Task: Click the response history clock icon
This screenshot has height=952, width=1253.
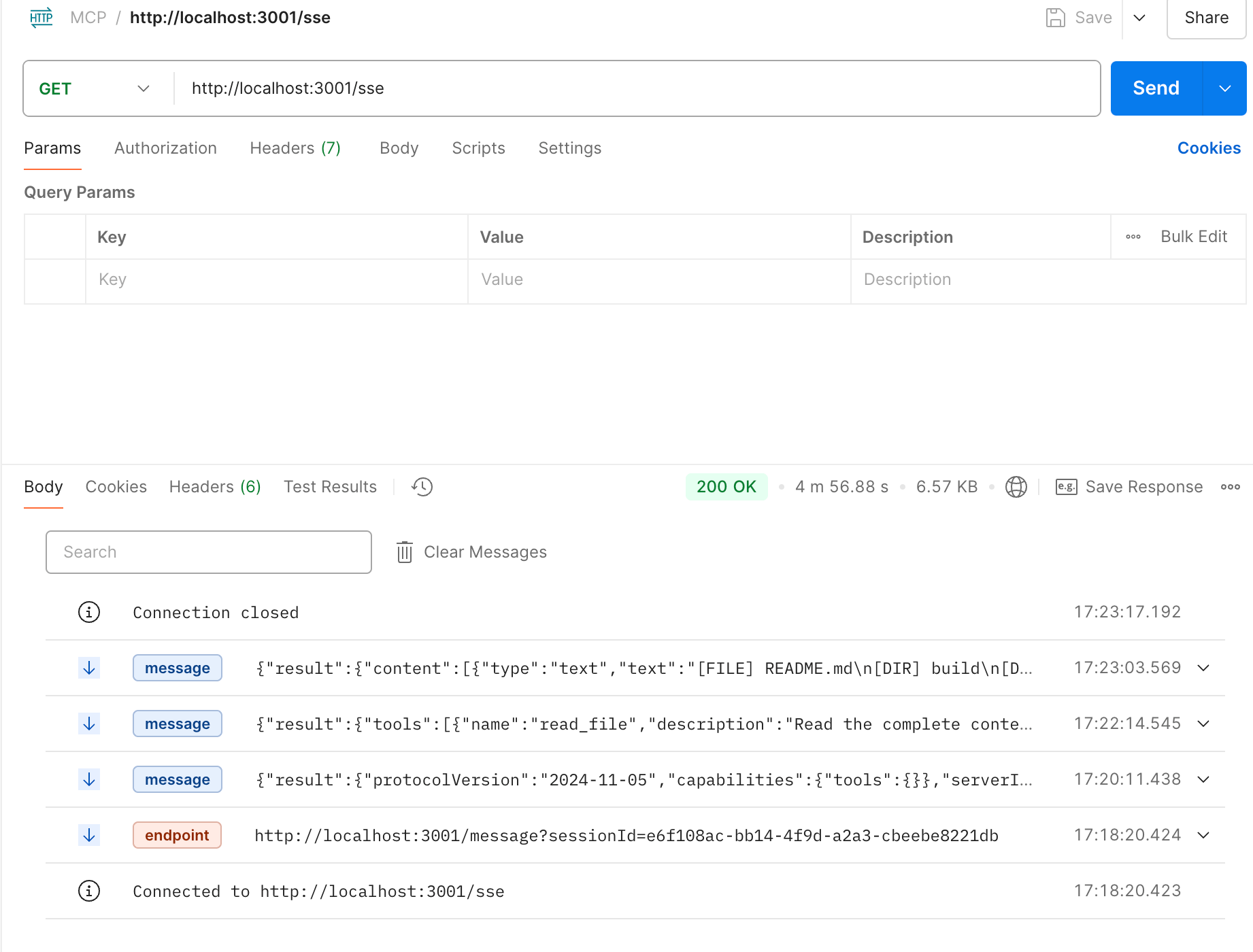Action: (422, 487)
